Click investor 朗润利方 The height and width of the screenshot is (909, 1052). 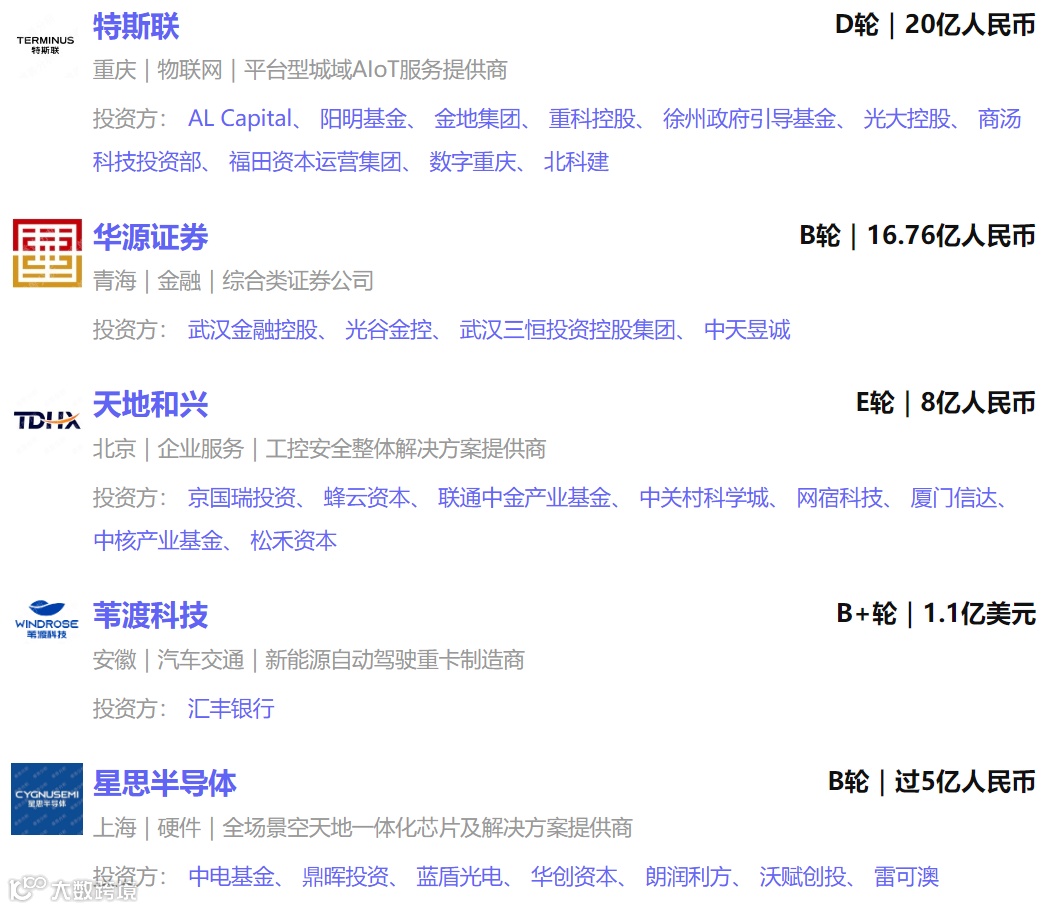[689, 877]
